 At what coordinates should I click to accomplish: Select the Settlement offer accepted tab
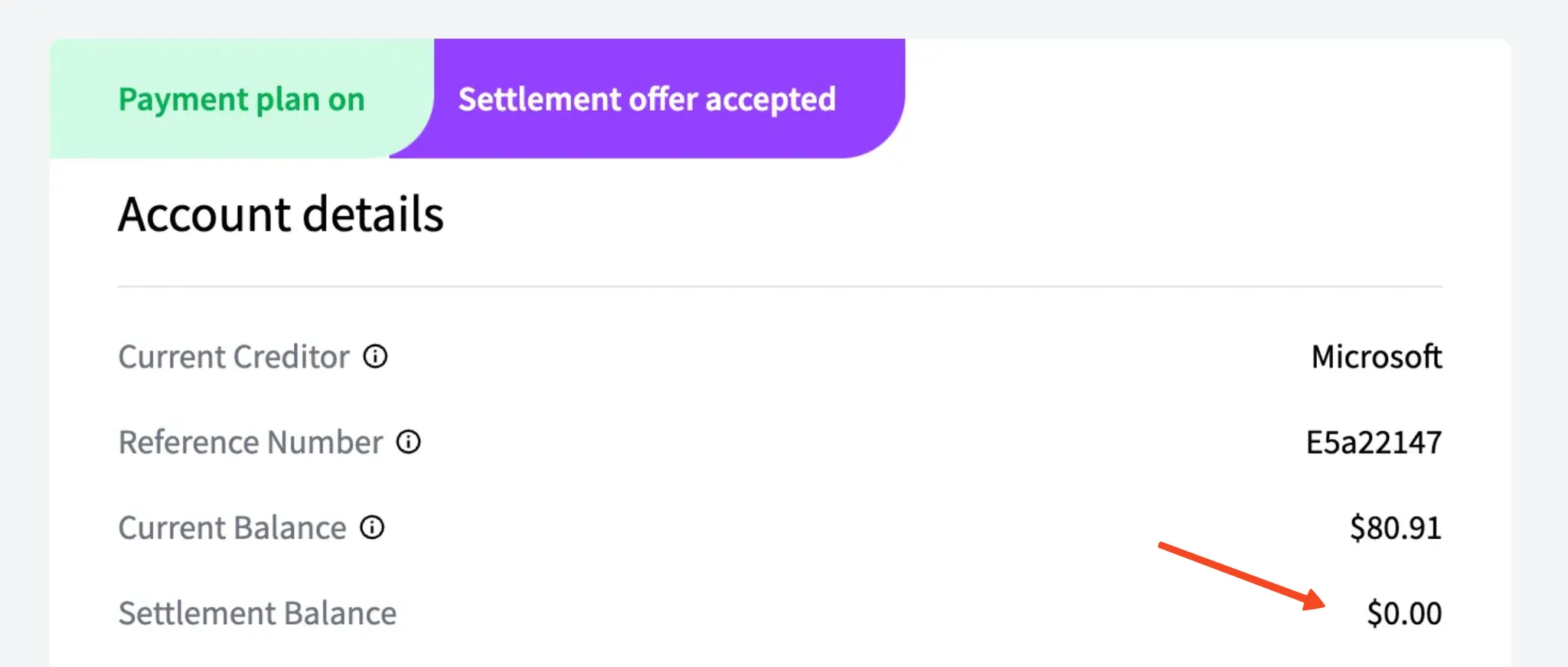tap(647, 99)
